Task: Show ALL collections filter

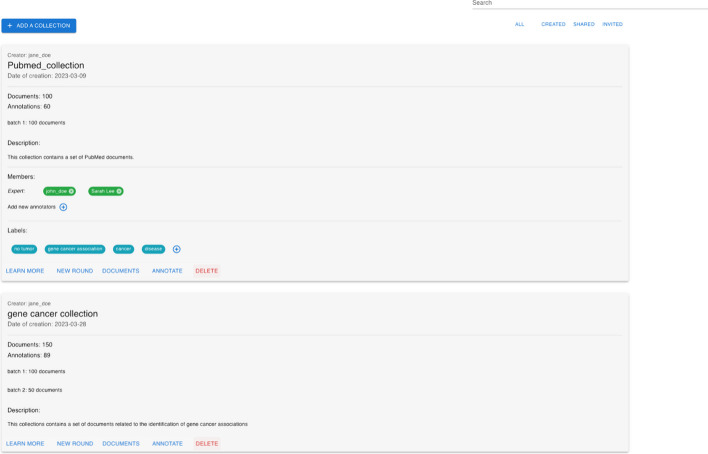Action: pyautogui.click(x=519, y=24)
